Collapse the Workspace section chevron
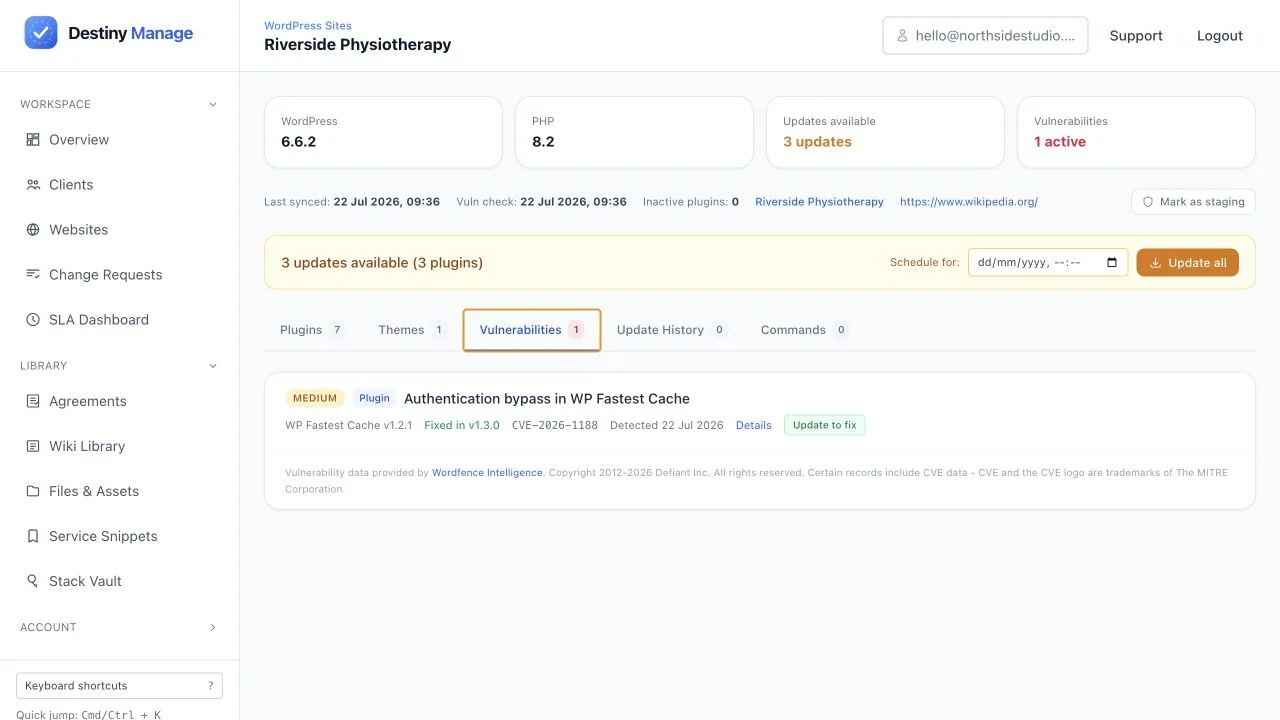This screenshot has height=720, width=1280. [212, 104]
